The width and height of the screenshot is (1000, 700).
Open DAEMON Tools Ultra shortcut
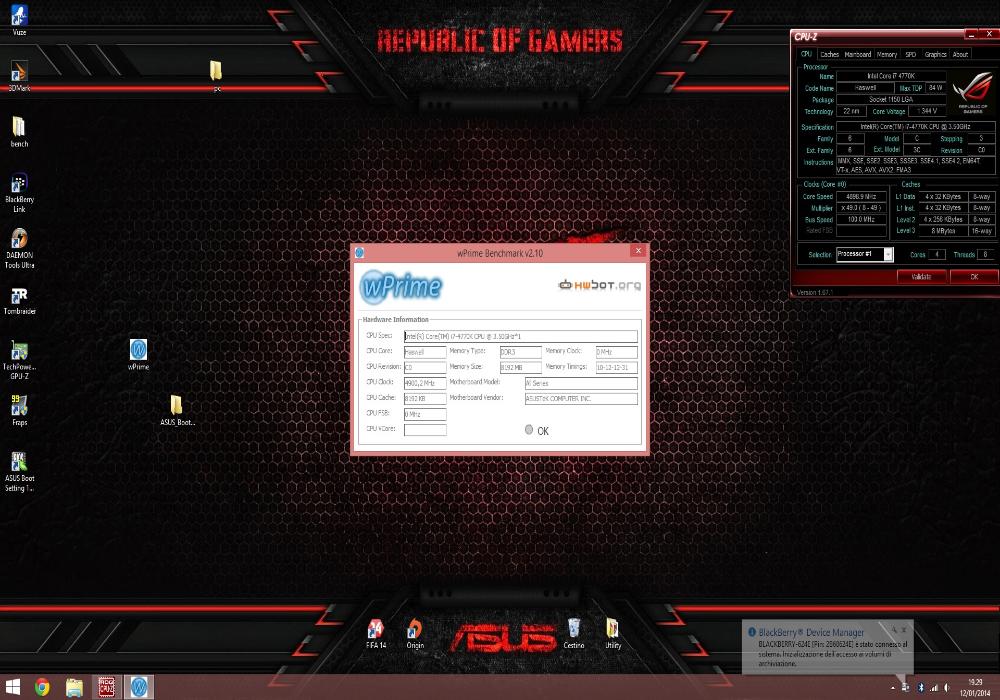(19, 247)
